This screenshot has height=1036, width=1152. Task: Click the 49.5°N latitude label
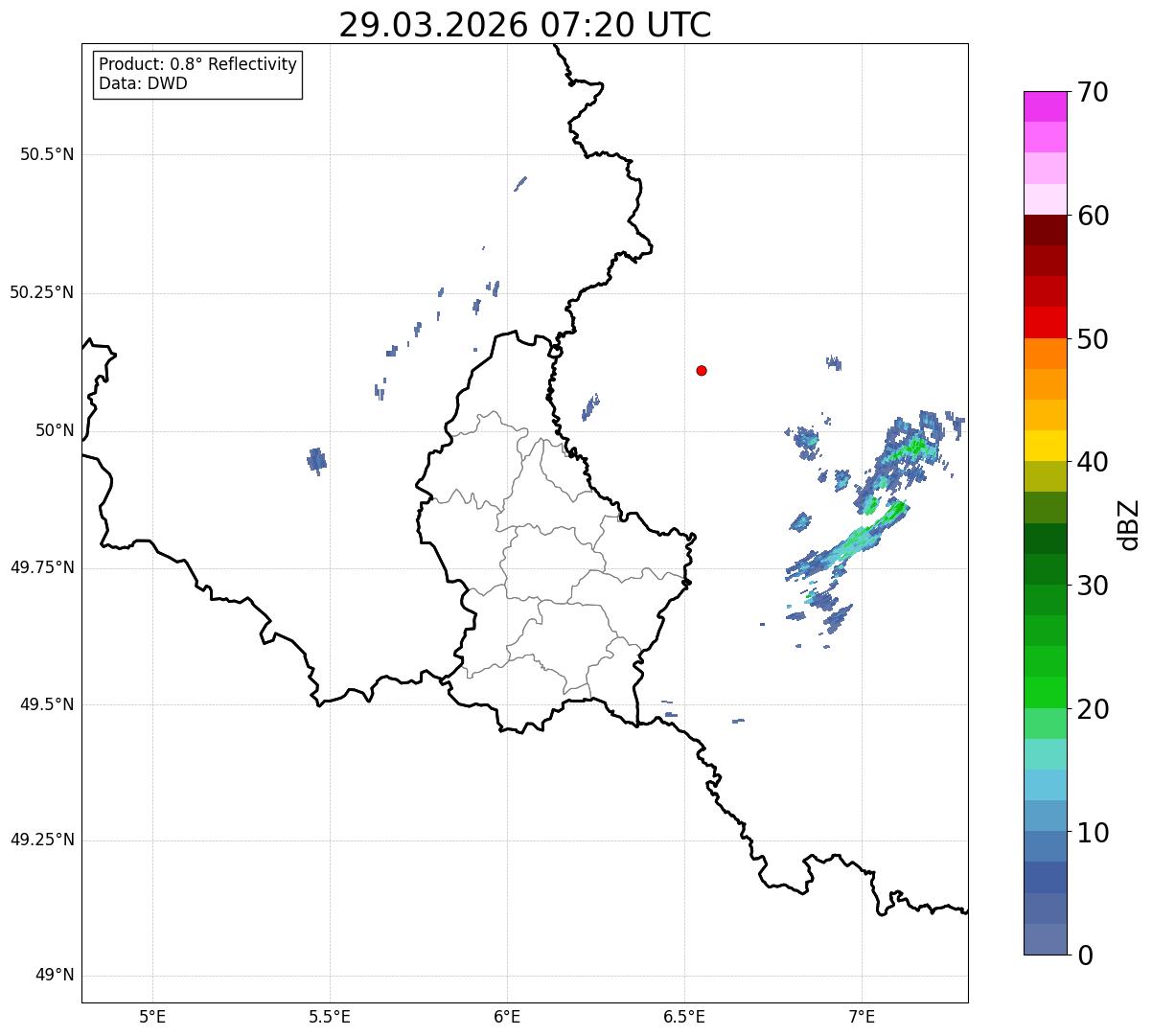tap(47, 704)
